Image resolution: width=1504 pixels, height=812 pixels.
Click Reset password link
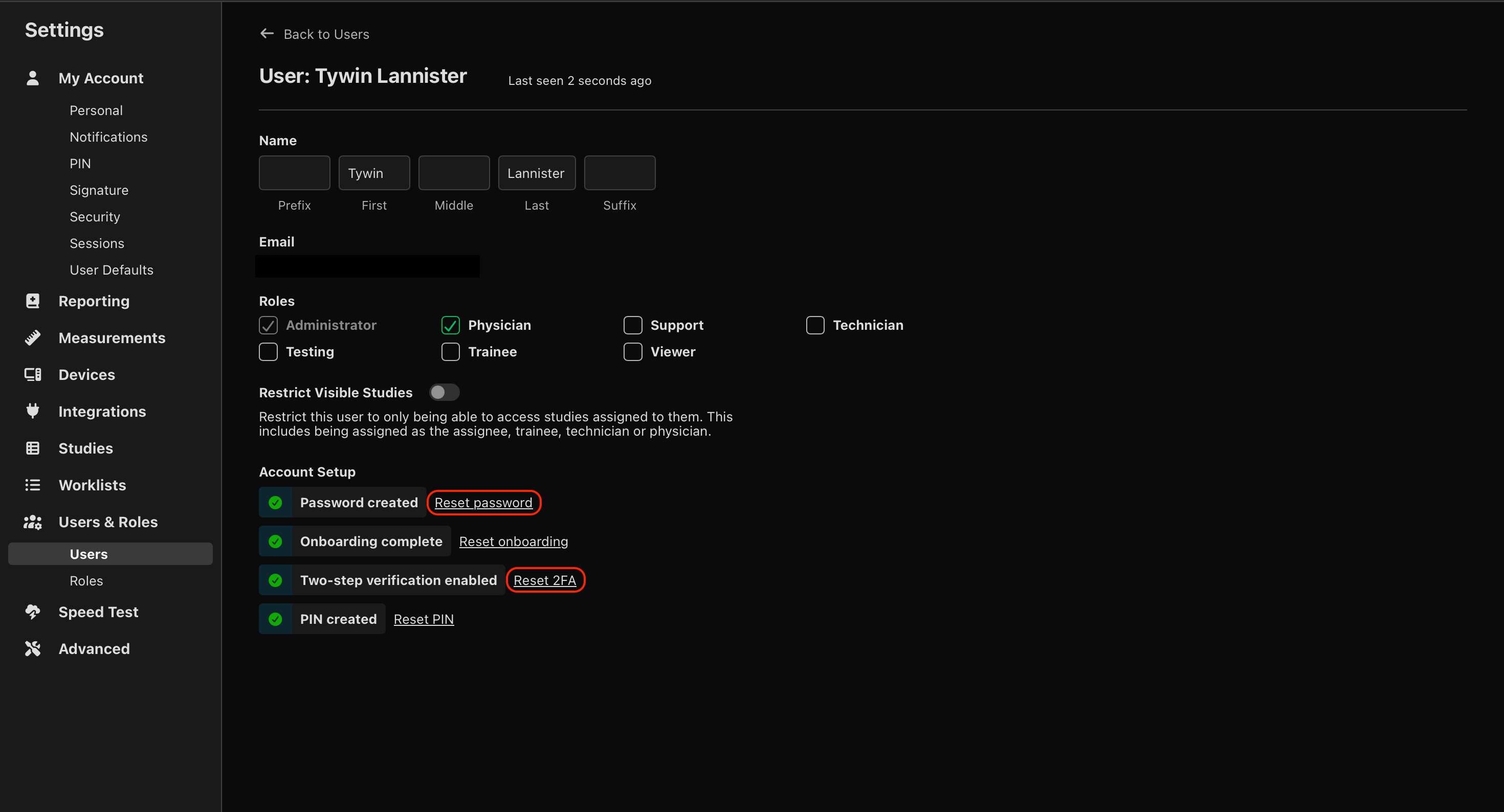point(483,503)
